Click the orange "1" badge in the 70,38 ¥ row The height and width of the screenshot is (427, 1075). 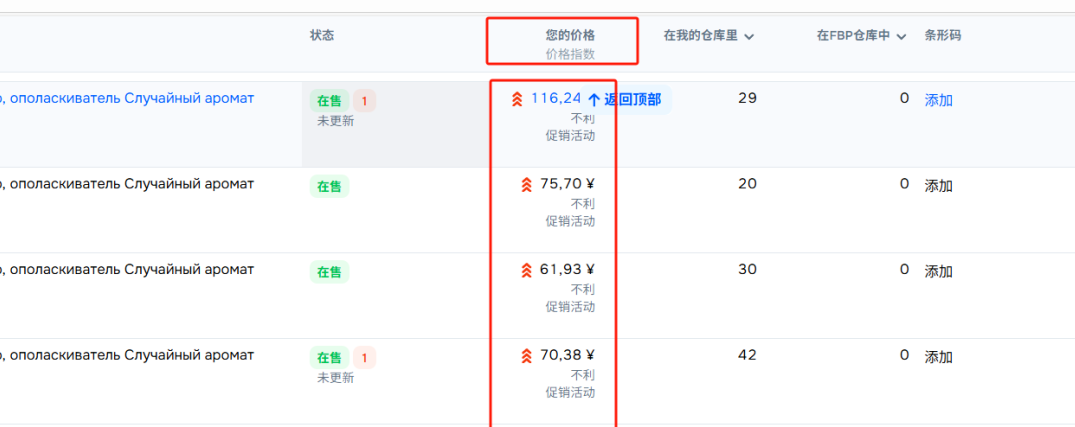364,357
